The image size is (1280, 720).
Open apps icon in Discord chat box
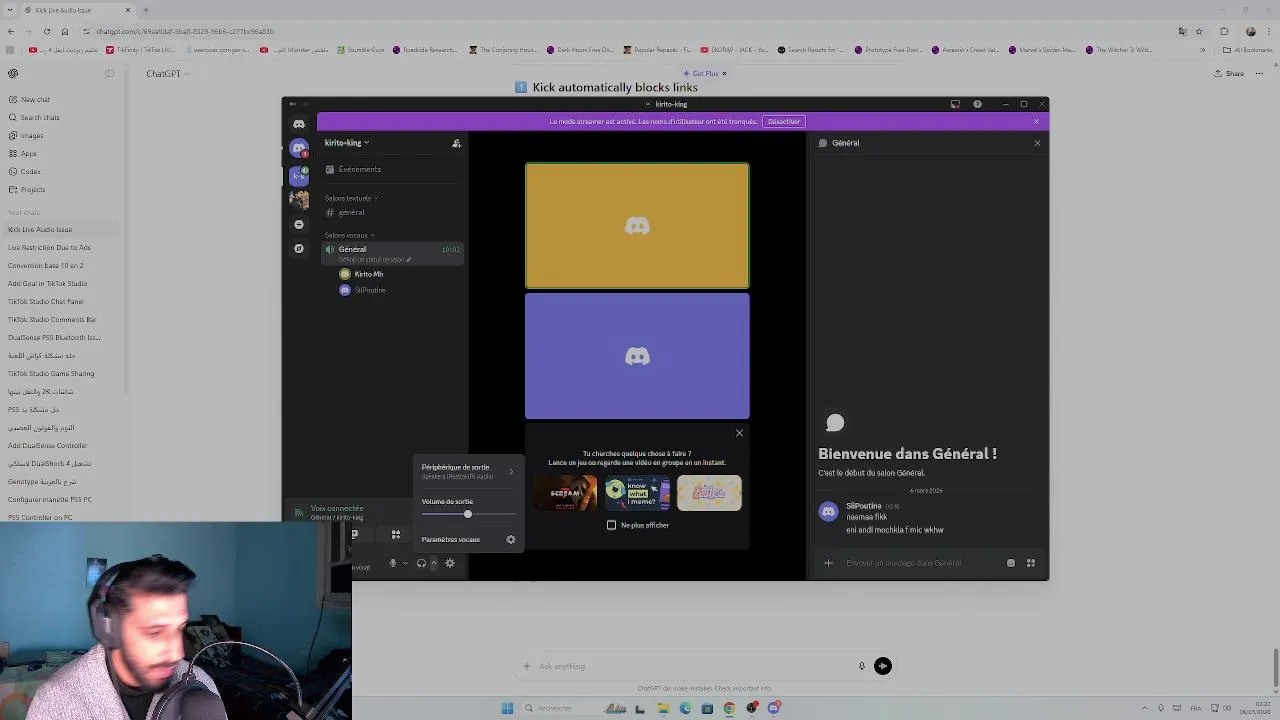tap(1031, 563)
